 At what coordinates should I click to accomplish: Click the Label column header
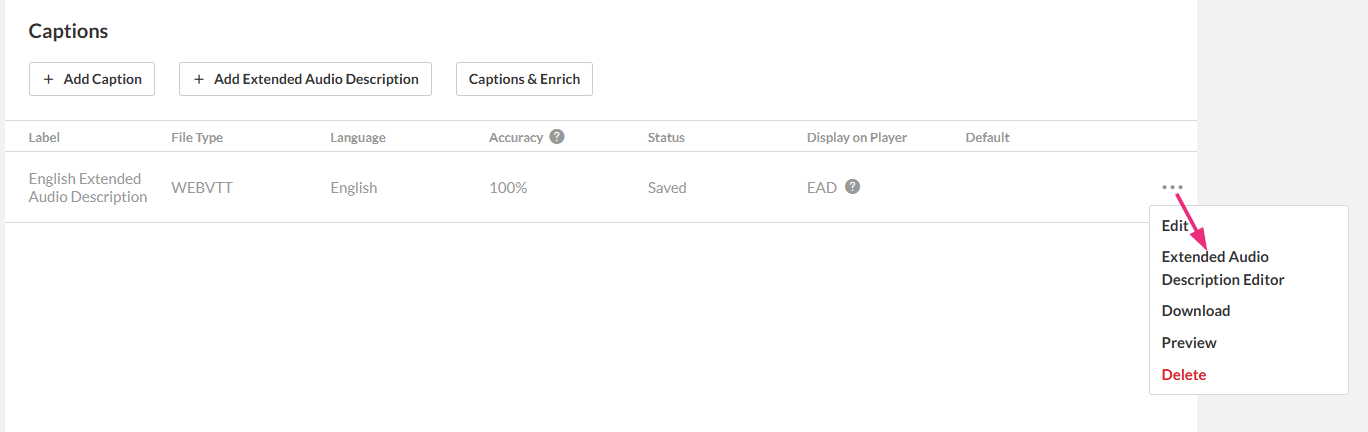[x=45, y=137]
